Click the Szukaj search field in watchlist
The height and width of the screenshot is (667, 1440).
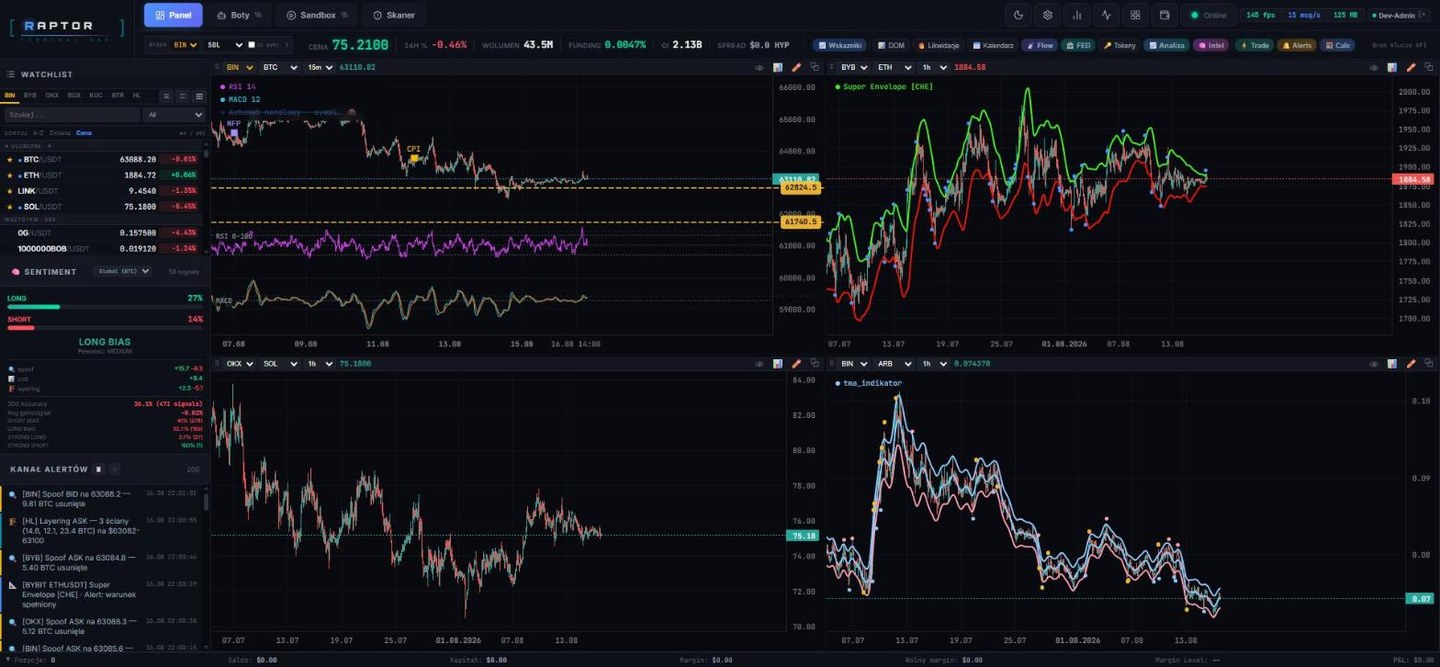click(72, 115)
